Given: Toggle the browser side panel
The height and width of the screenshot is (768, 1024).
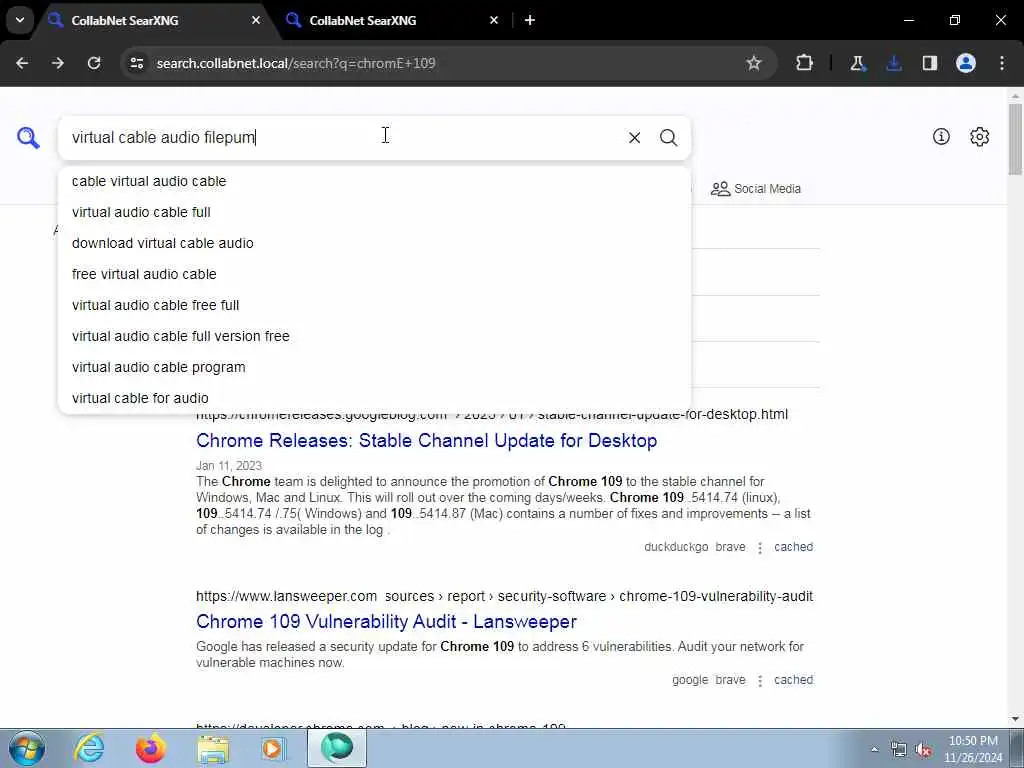Looking at the screenshot, I should (x=929, y=63).
